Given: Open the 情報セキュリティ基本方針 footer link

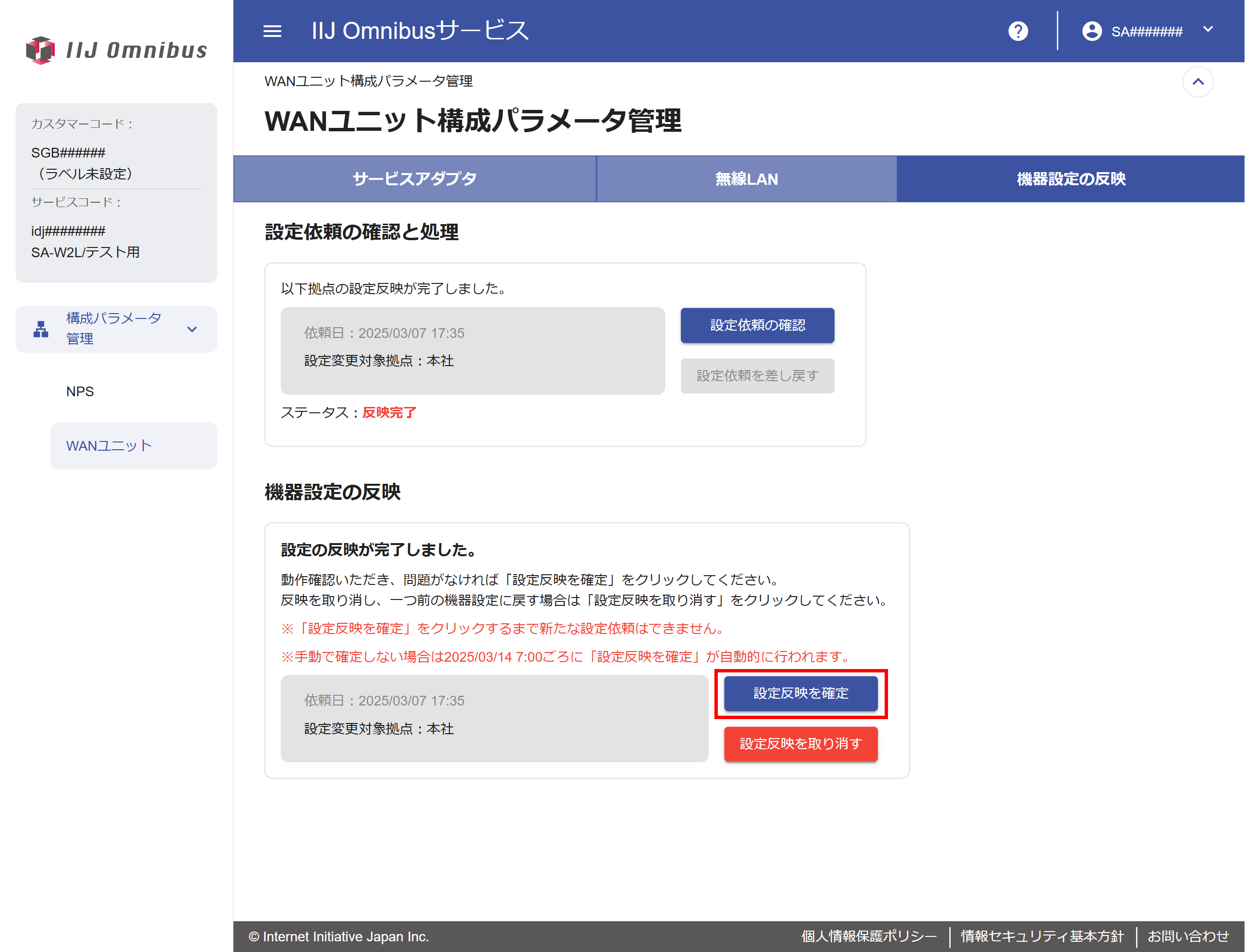Looking at the screenshot, I should pos(1042,936).
